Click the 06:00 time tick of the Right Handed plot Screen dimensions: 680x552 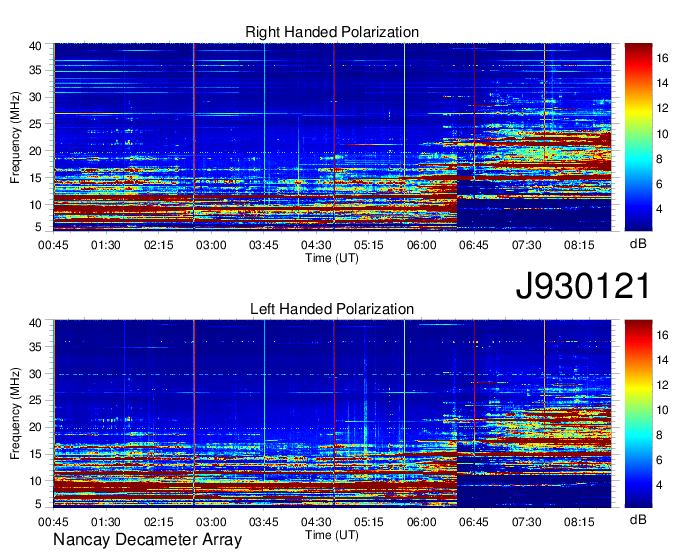pos(422,245)
